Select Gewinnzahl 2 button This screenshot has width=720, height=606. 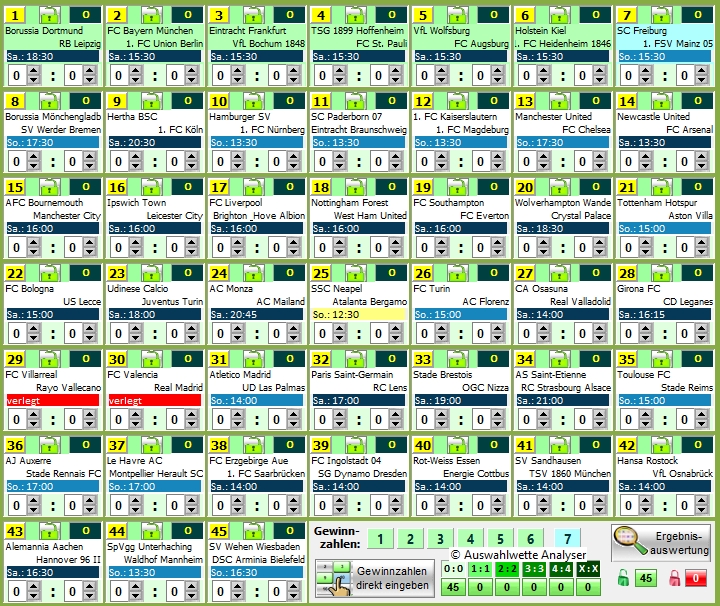(410, 539)
